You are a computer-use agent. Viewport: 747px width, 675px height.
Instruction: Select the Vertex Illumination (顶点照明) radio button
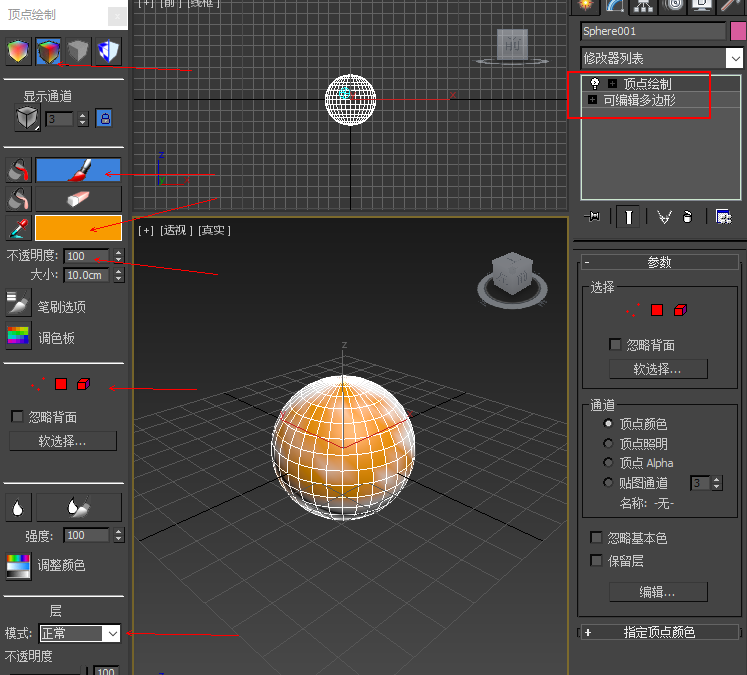[608, 443]
